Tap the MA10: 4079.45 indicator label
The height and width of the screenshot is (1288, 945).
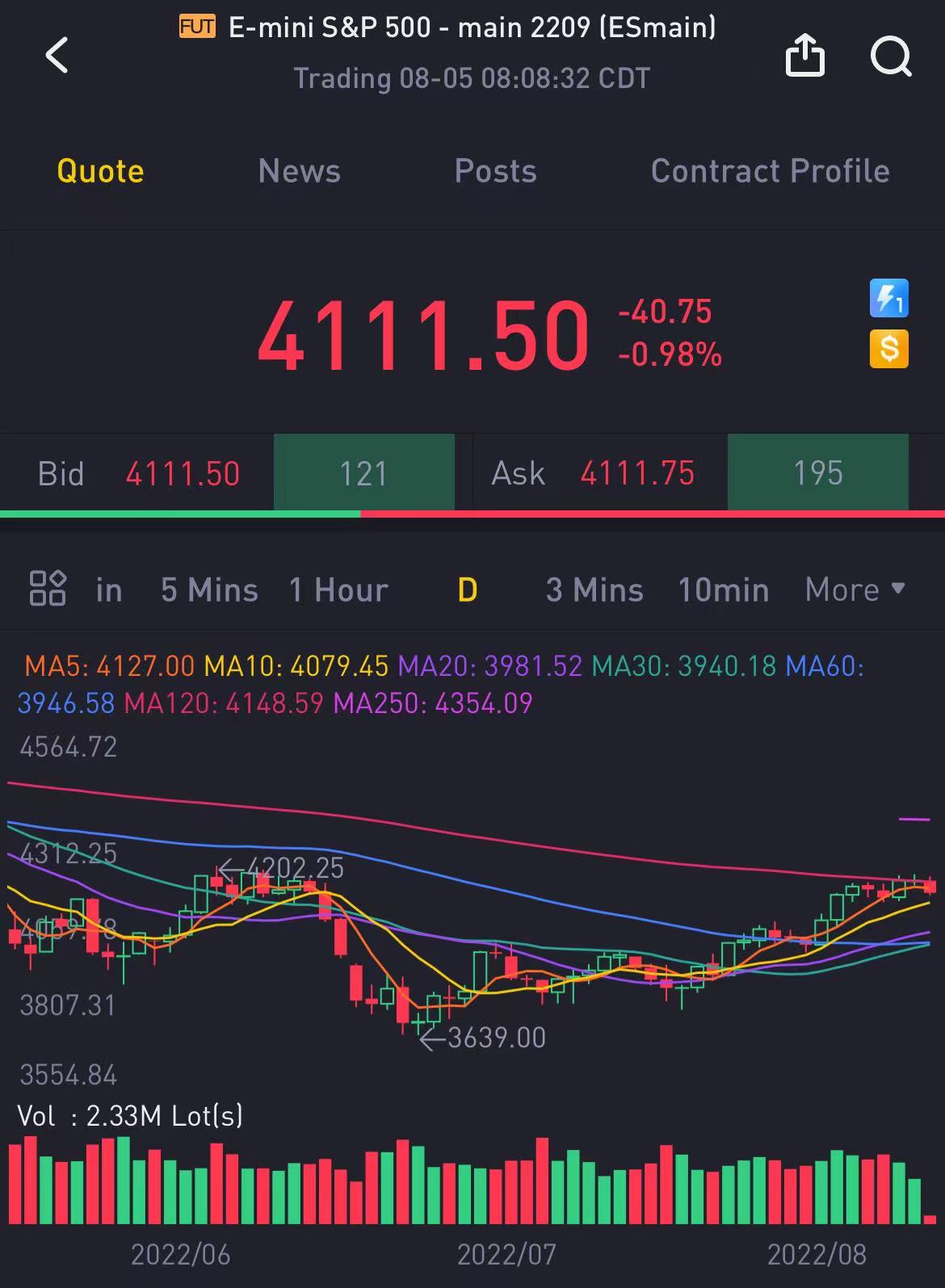click(296, 666)
